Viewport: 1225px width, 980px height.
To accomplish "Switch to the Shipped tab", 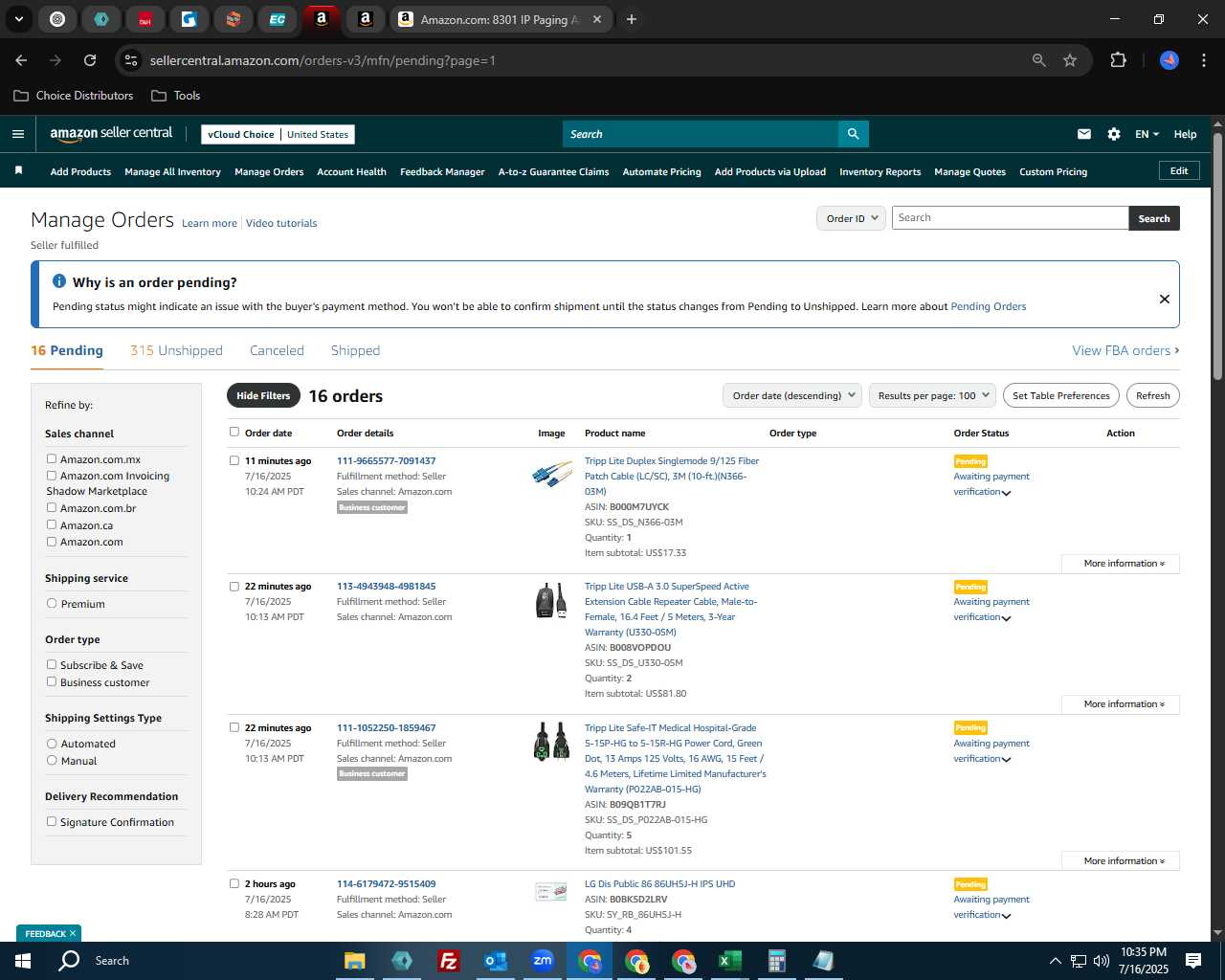I will (x=355, y=350).
